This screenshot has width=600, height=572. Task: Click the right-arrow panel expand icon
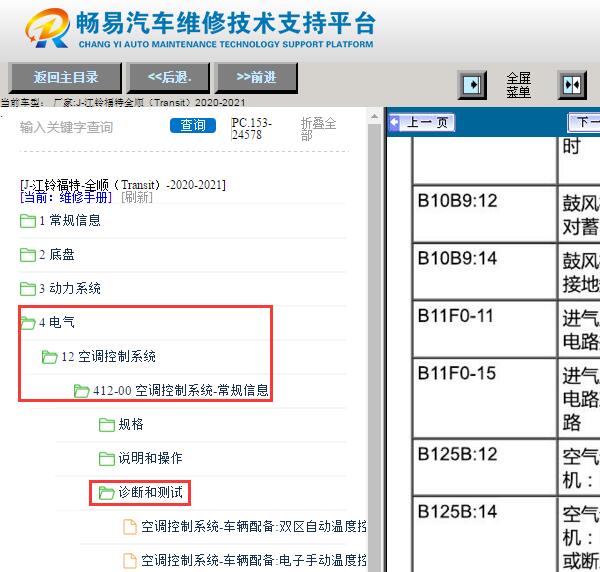[472, 85]
